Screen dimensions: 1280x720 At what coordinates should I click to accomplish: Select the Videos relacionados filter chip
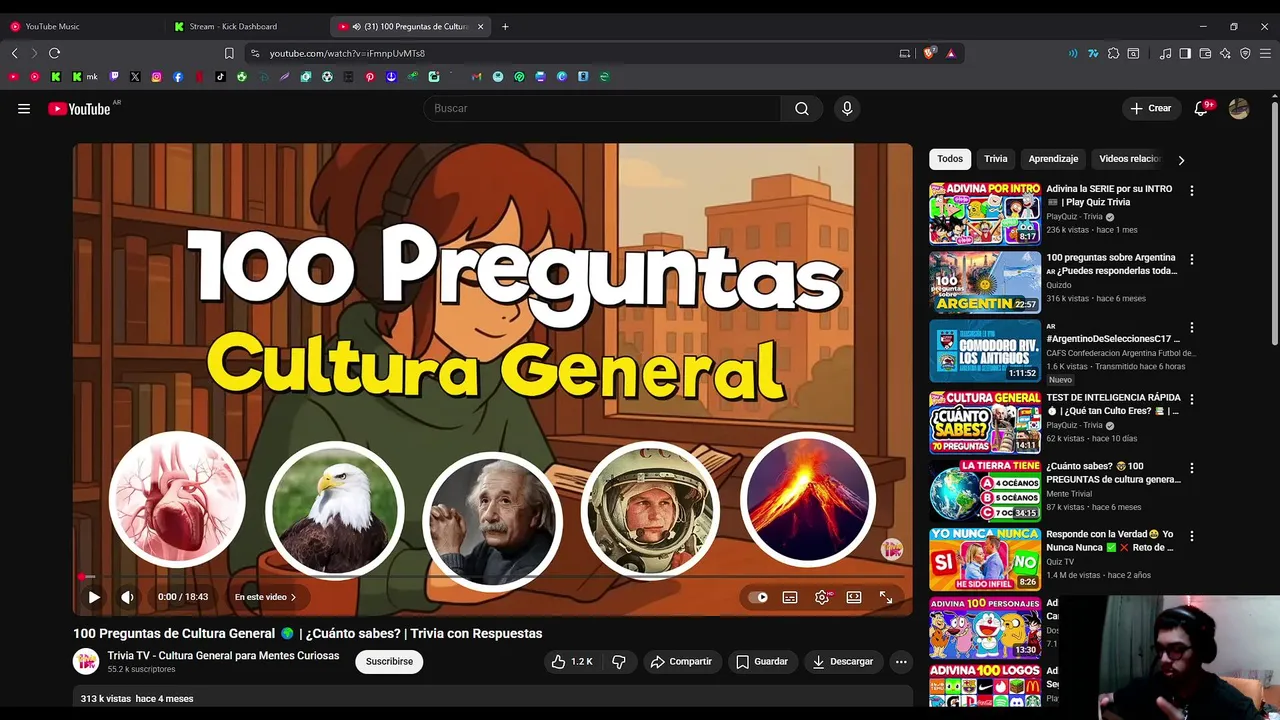click(x=1130, y=159)
